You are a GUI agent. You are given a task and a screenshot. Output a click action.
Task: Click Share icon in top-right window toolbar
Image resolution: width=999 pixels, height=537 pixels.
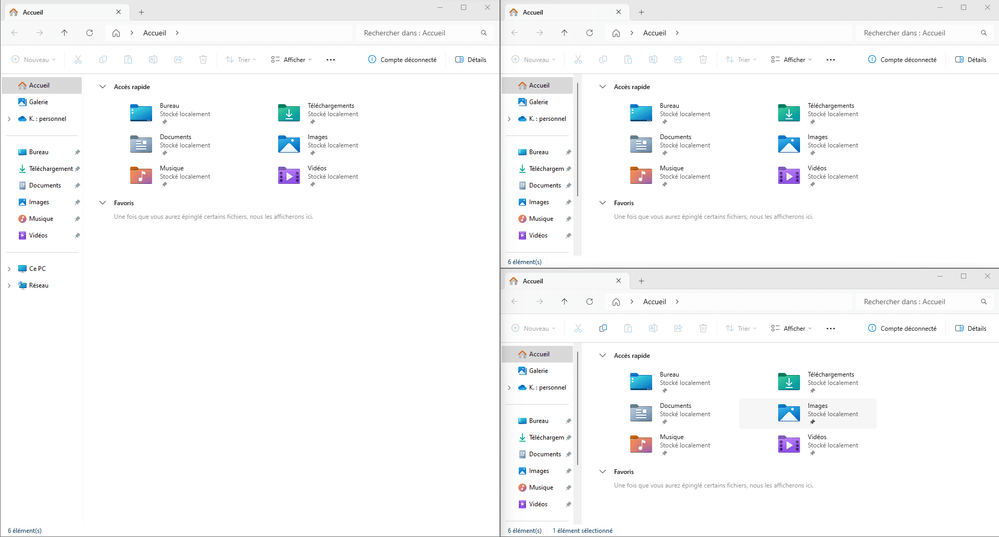(678, 59)
